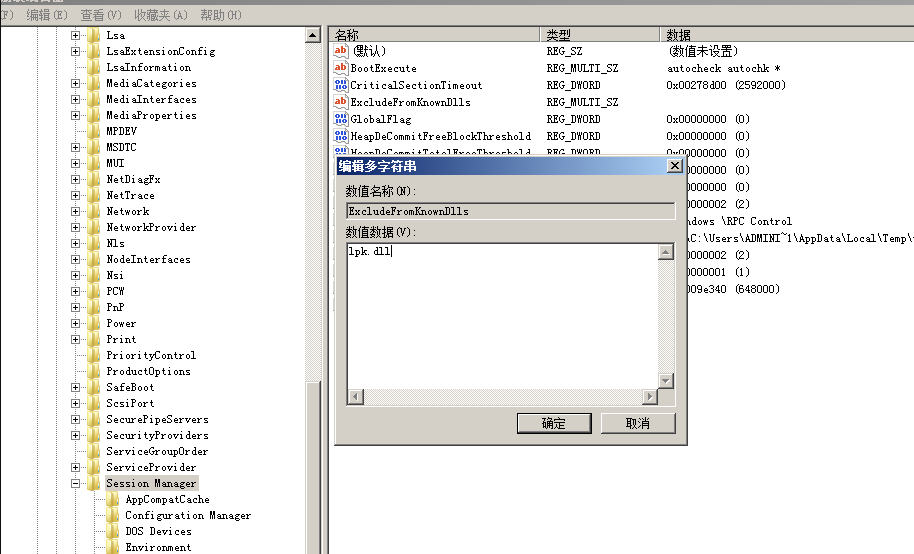Expand the Network registry key
This screenshot has height=554, width=914.
tap(76, 211)
